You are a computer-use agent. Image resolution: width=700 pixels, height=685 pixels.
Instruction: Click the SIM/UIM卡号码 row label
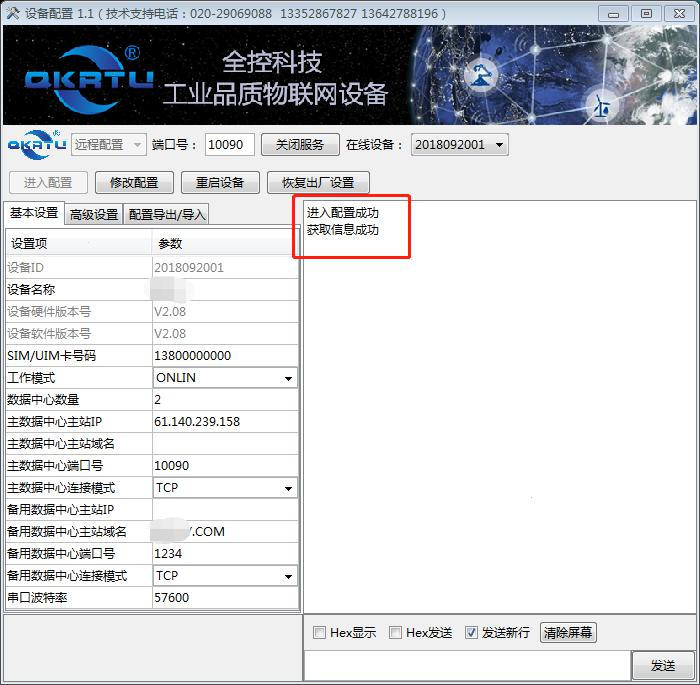[x=52, y=356]
